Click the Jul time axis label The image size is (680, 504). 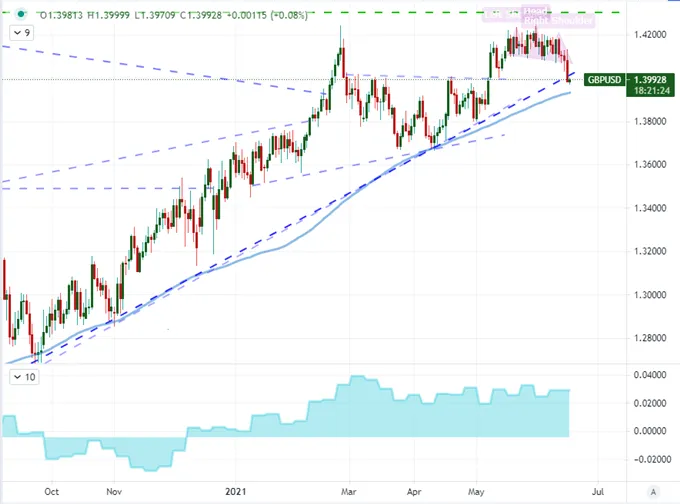pyautogui.click(x=598, y=492)
